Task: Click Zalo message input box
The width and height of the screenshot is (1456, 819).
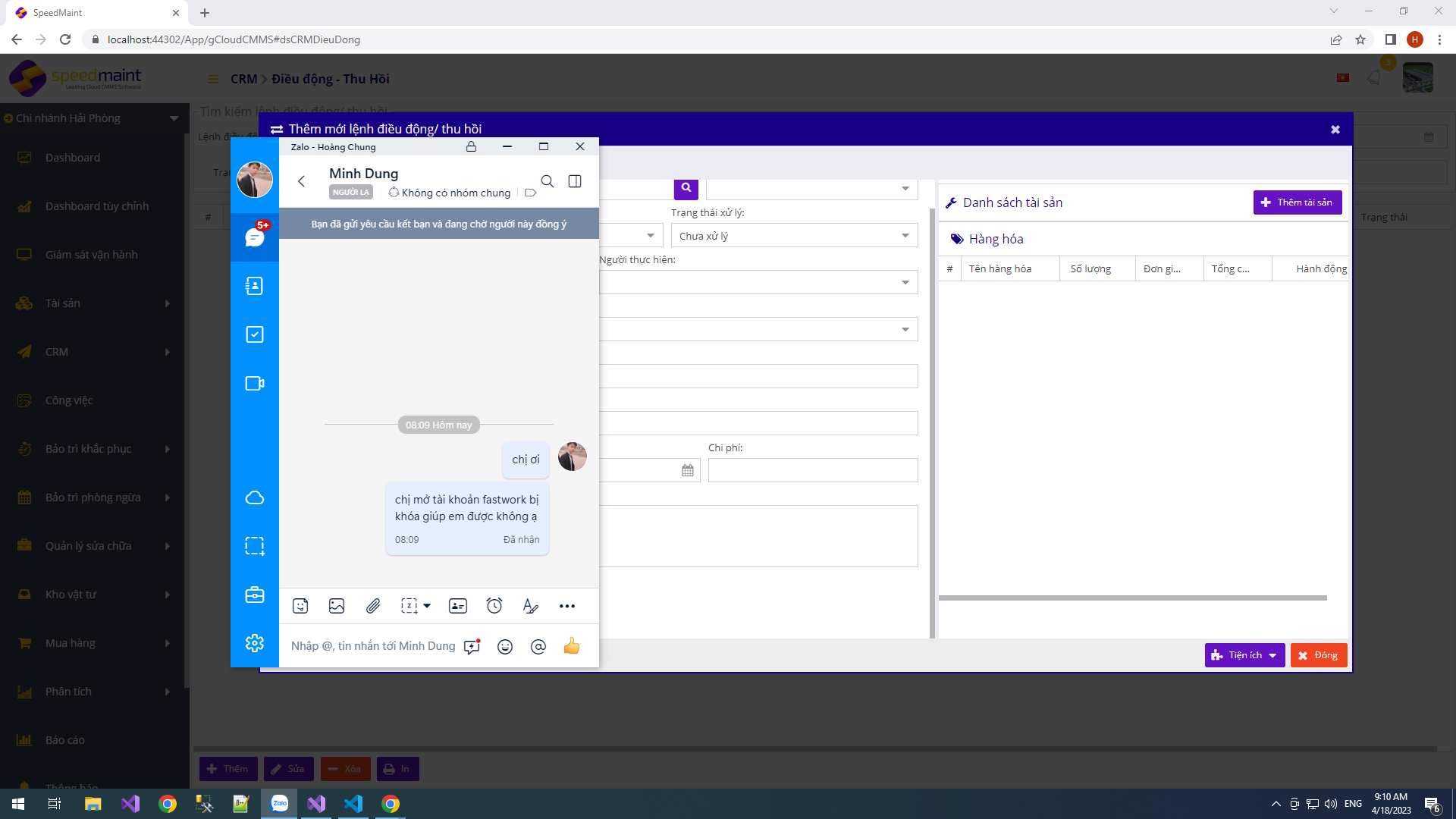Action: [373, 646]
